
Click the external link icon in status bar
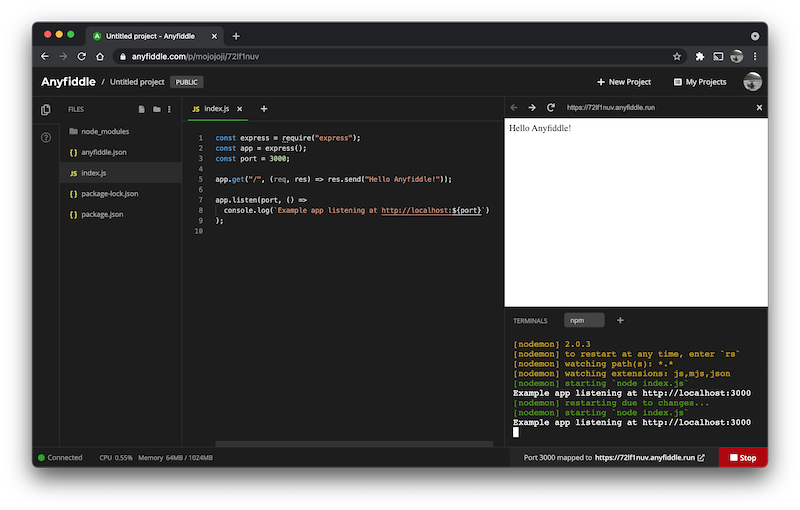point(702,457)
